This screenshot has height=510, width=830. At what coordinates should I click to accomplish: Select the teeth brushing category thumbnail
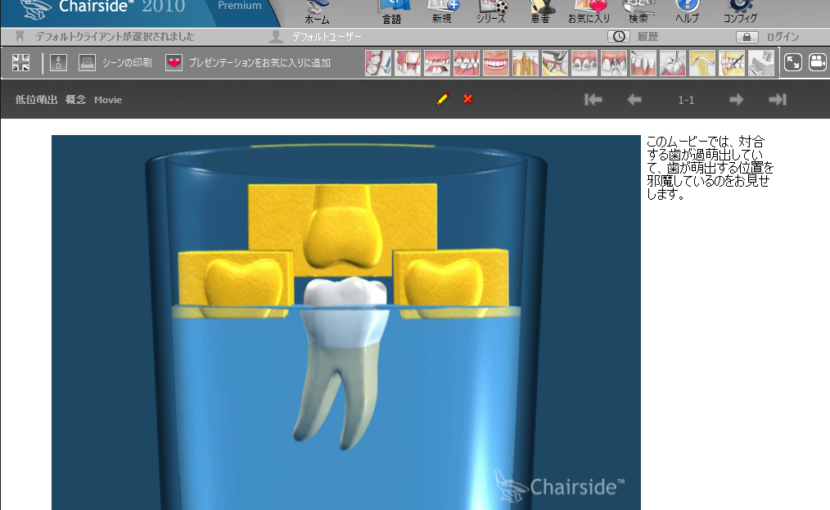pos(378,63)
